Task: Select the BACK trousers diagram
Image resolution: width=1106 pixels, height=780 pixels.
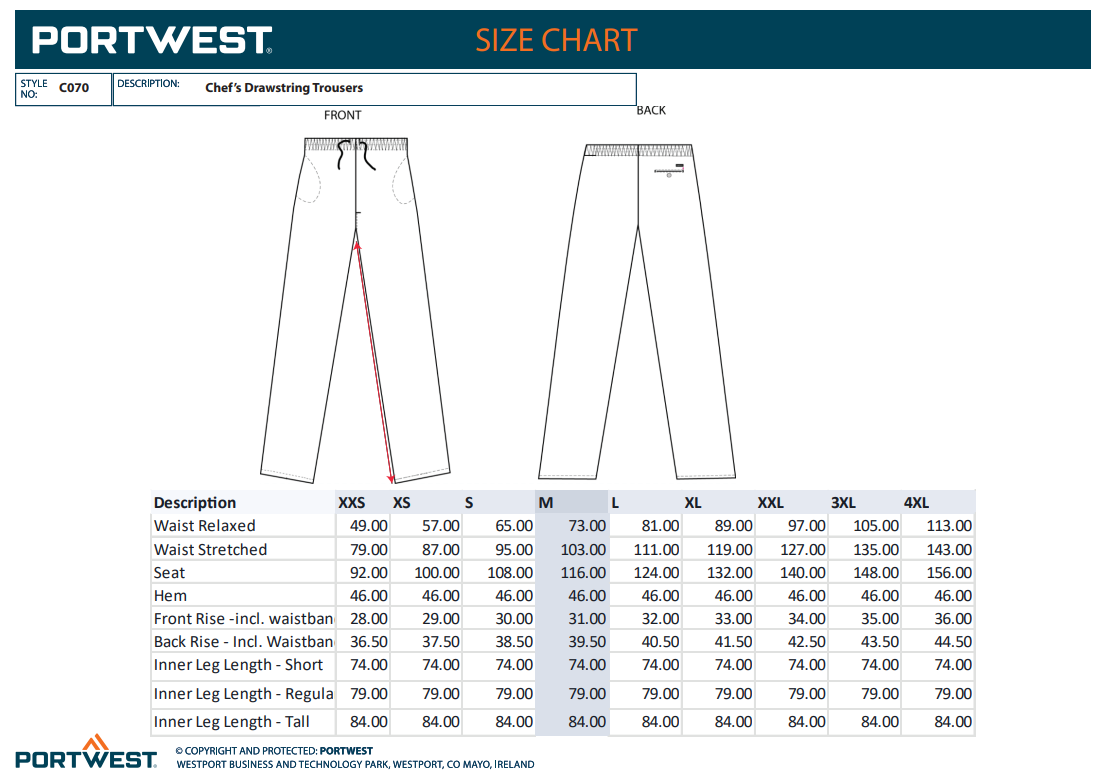Action: pyautogui.click(x=637, y=311)
